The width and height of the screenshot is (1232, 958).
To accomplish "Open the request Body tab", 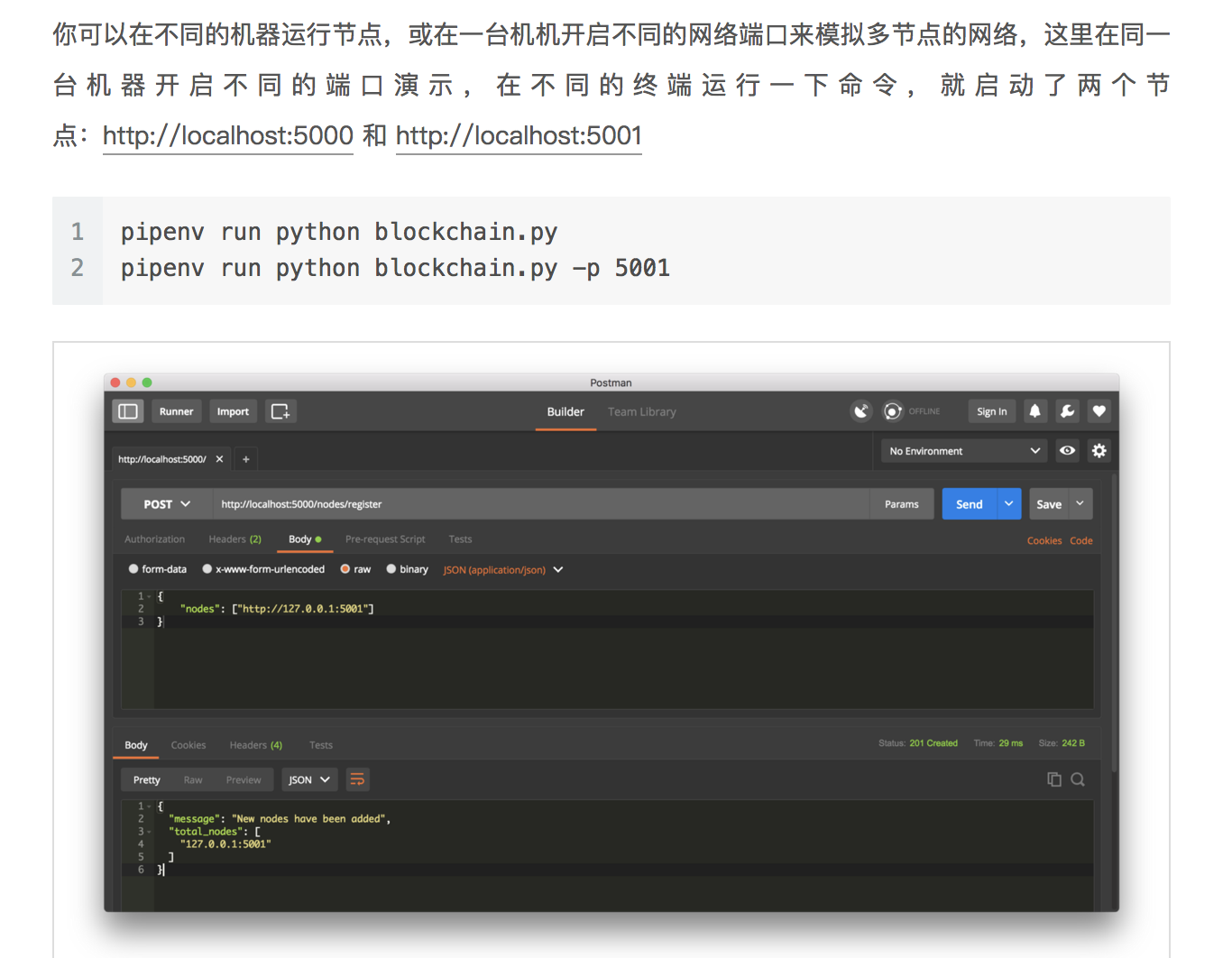I will pos(305,539).
